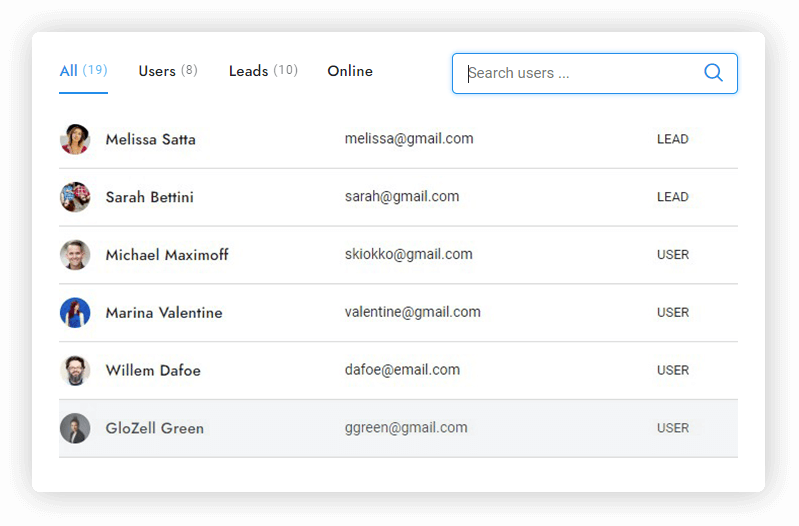This screenshot has height=526, width=799.
Task: Click GloZell Green's profile avatar
Action: pyautogui.click(x=75, y=429)
